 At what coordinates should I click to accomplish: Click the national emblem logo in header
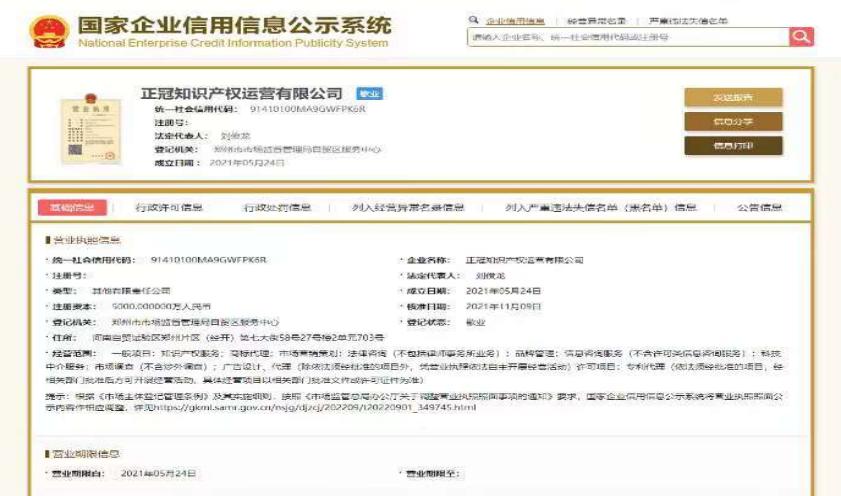point(49,32)
